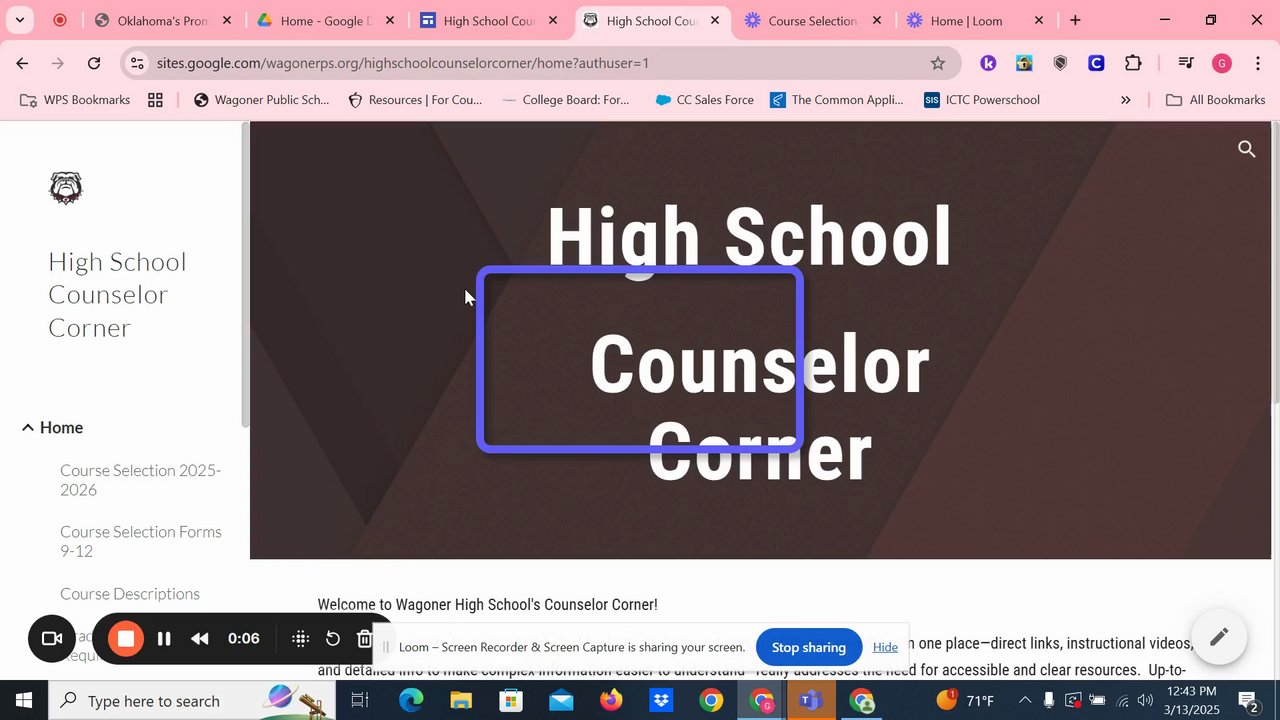Open Loom drawing effects grid icon
This screenshot has height=720, width=1280.
click(300, 639)
